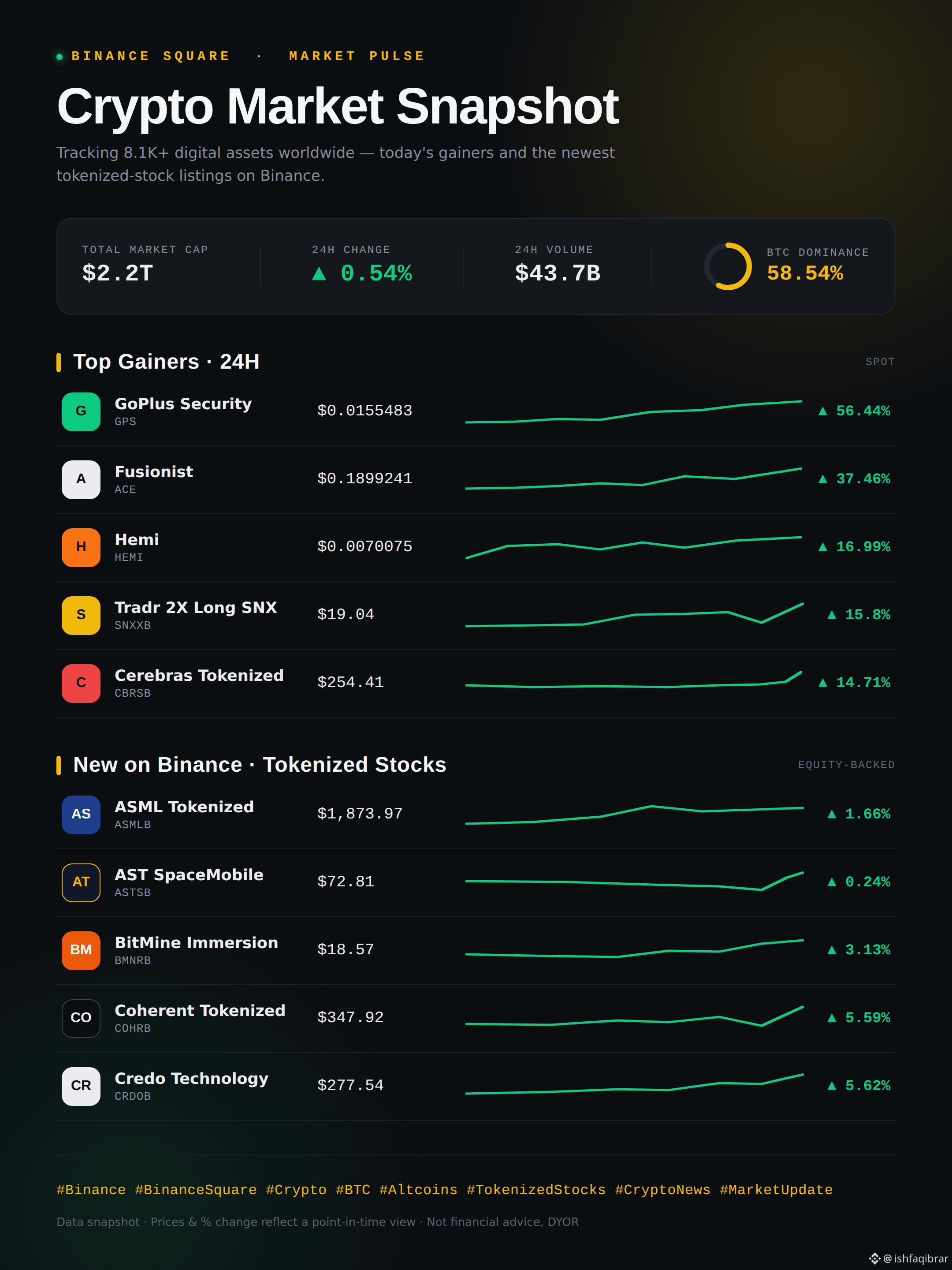The width and height of the screenshot is (952, 1270).
Task: Click the SPOT label
Action: tap(880, 362)
